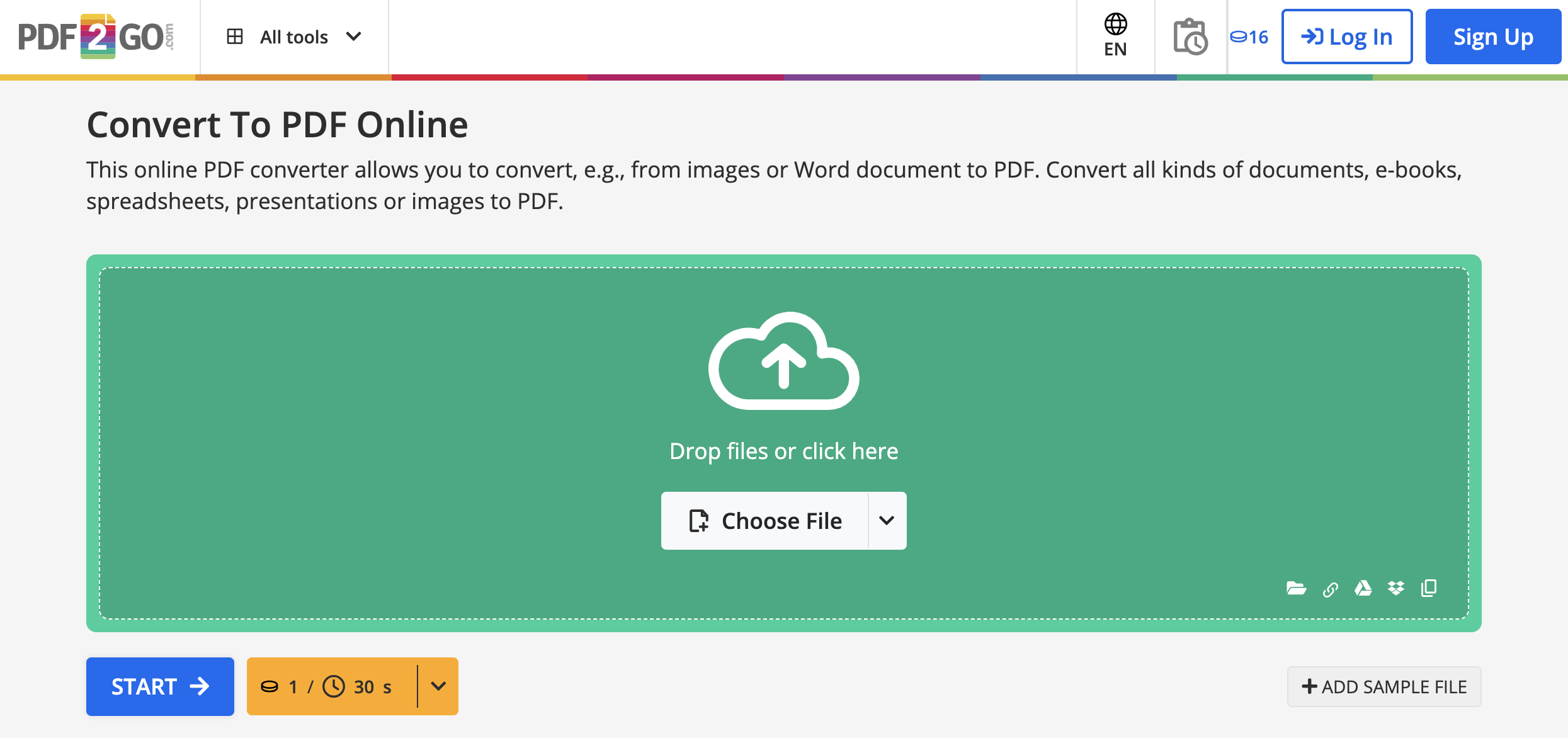Screen dimensions: 1568x738
Task: Expand the Choose File source dropdown arrow
Action: coord(887,521)
